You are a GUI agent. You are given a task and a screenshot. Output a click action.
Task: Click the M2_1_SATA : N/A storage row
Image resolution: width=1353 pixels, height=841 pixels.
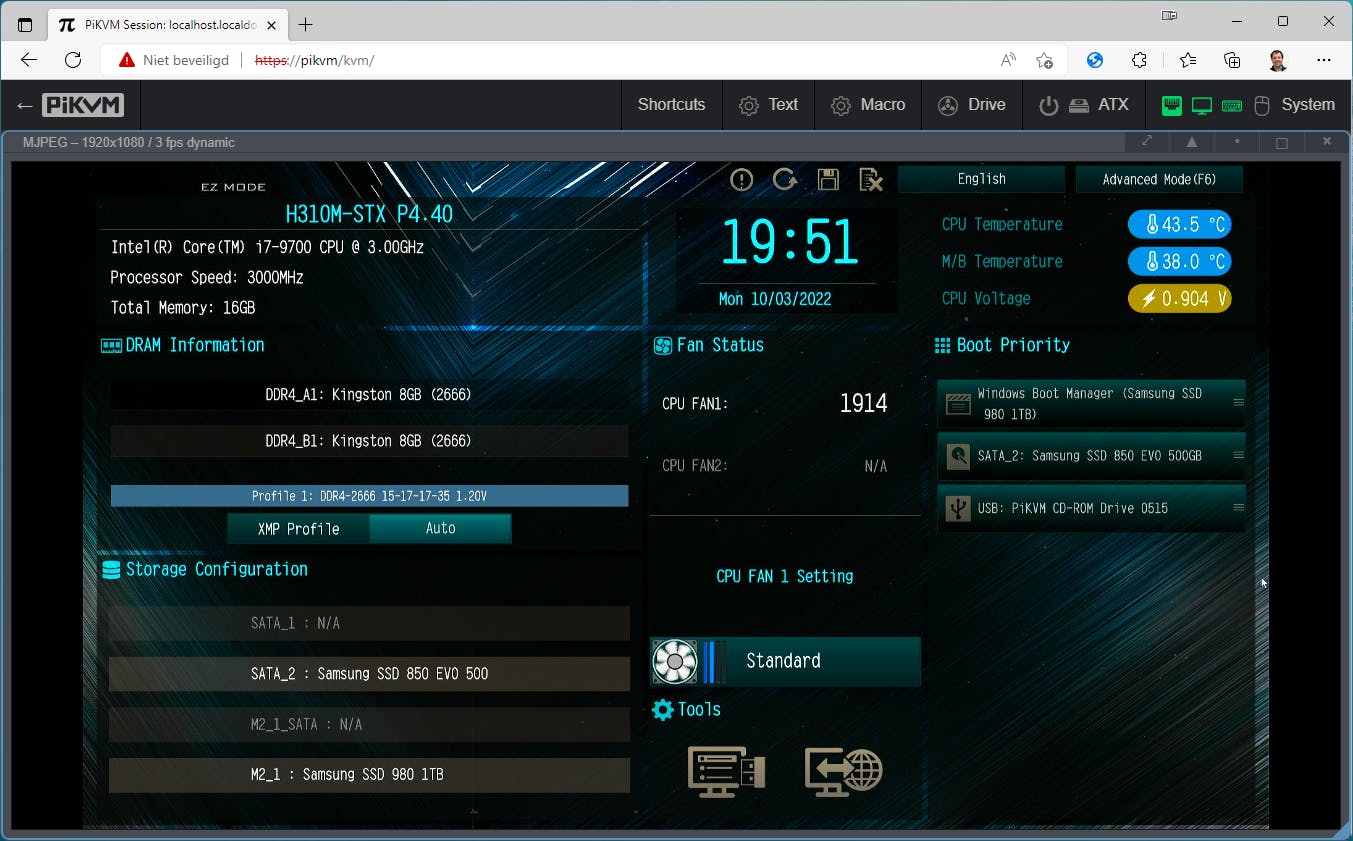tap(369, 724)
